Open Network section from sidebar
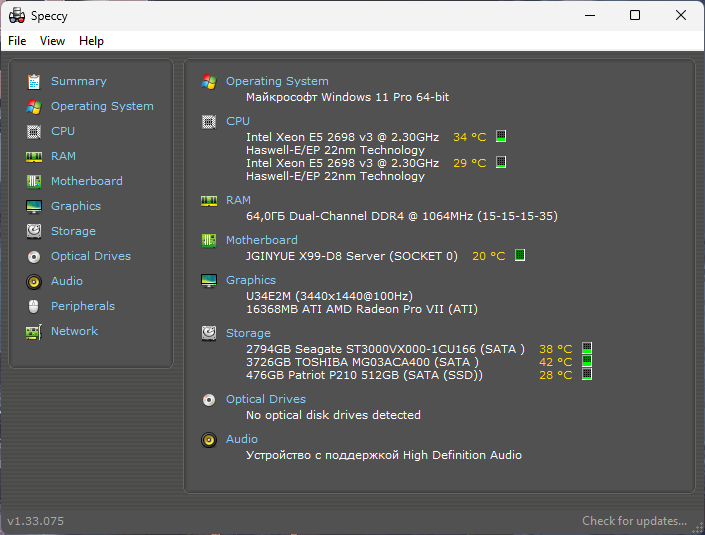The width and height of the screenshot is (705, 535). point(74,331)
